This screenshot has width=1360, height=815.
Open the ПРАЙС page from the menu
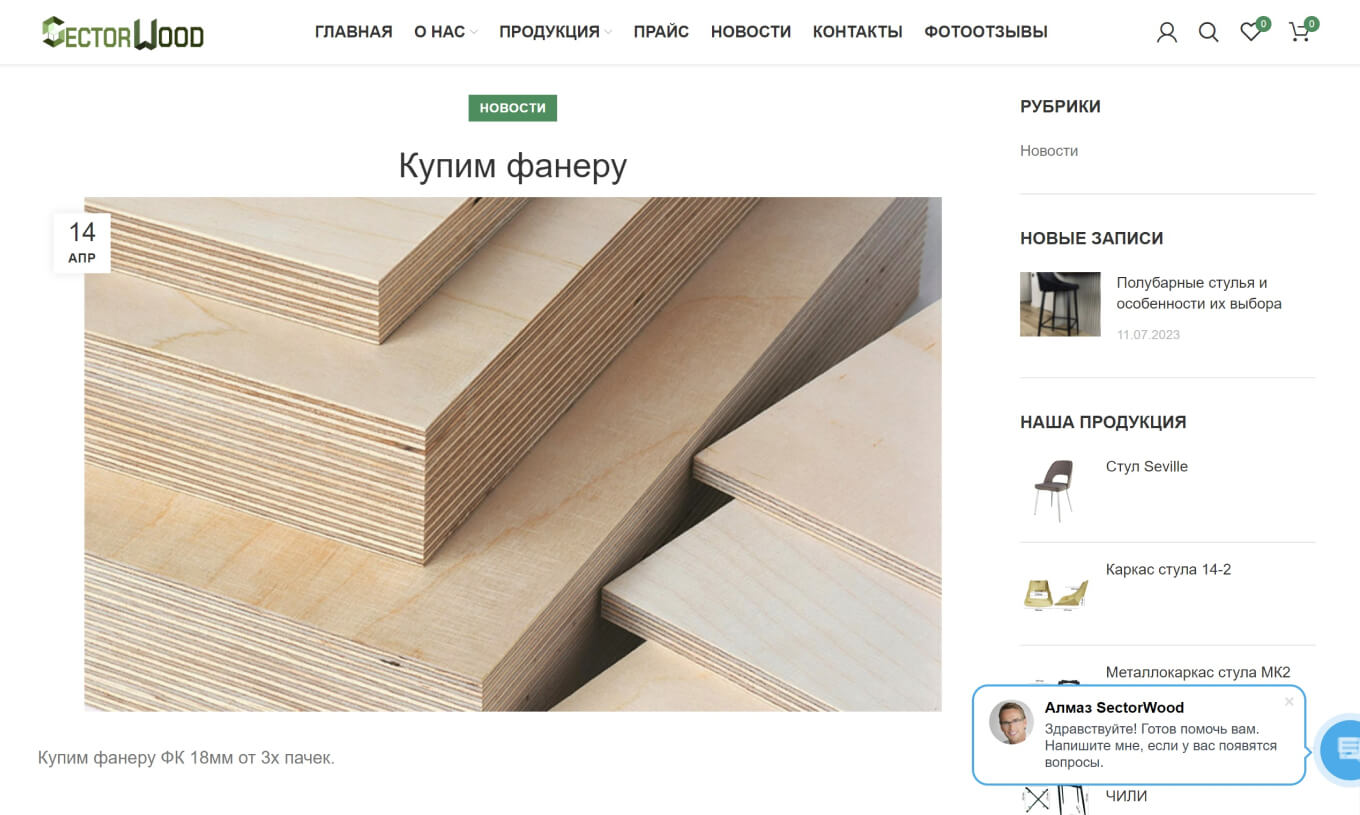pyautogui.click(x=660, y=31)
